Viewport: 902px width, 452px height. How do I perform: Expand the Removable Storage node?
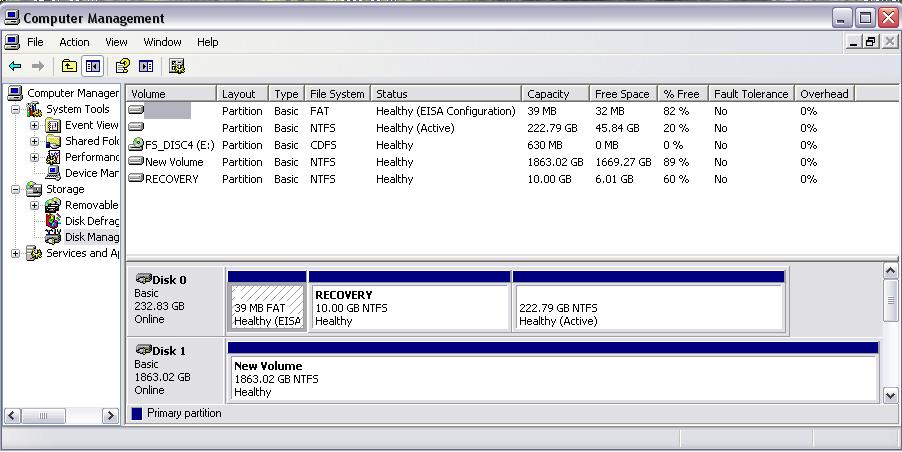[x=35, y=205]
